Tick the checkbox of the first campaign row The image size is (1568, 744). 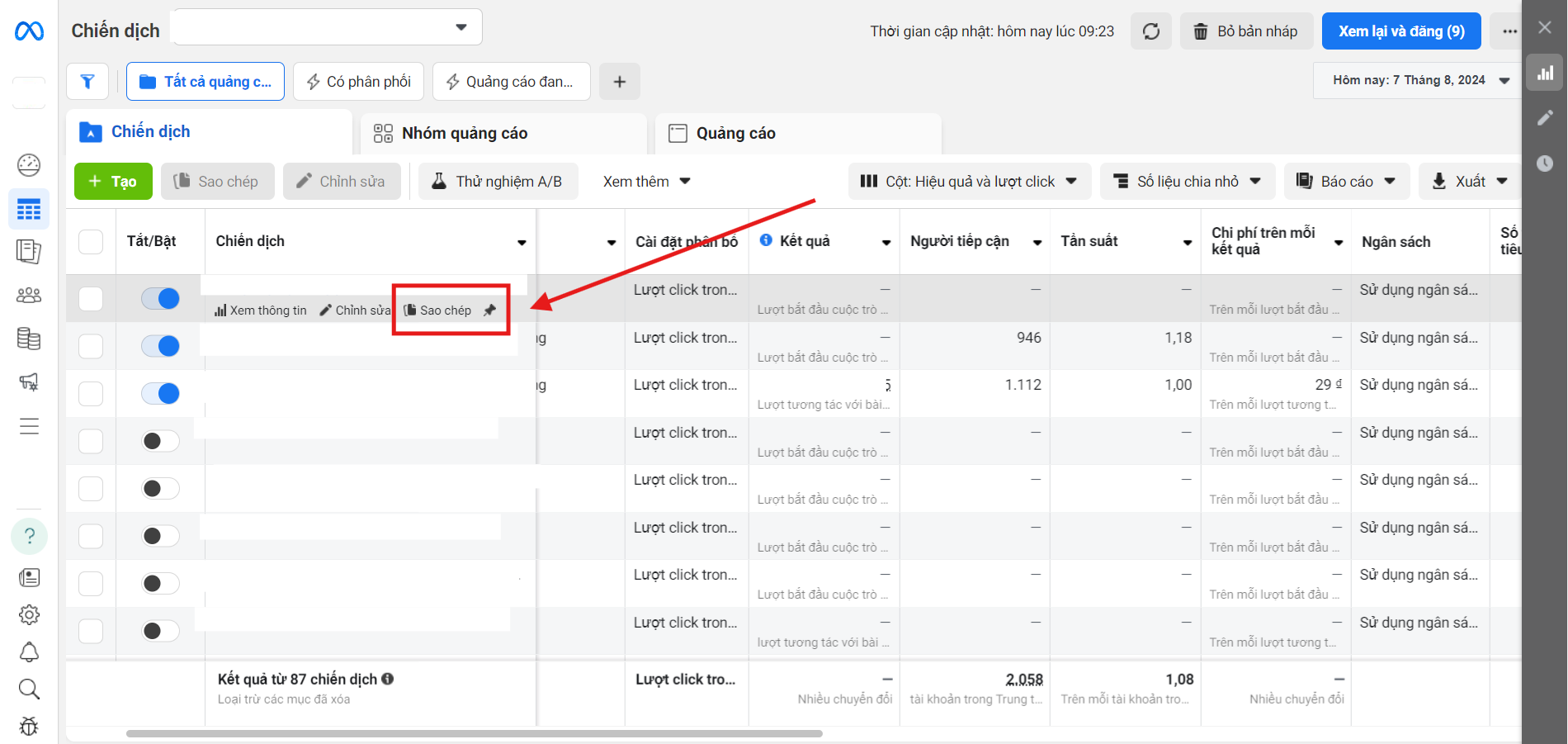[91, 298]
